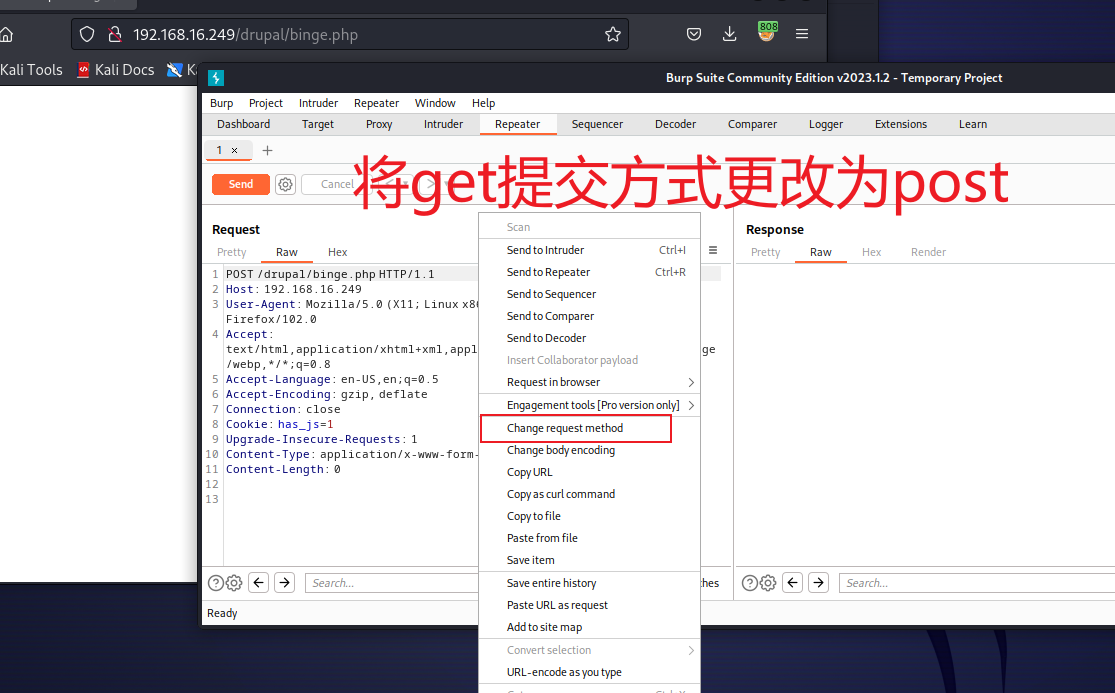The height and width of the screenshot is (693, 1115).
Task: Click the extension icon with 808 badge
Action: (767, 31)
